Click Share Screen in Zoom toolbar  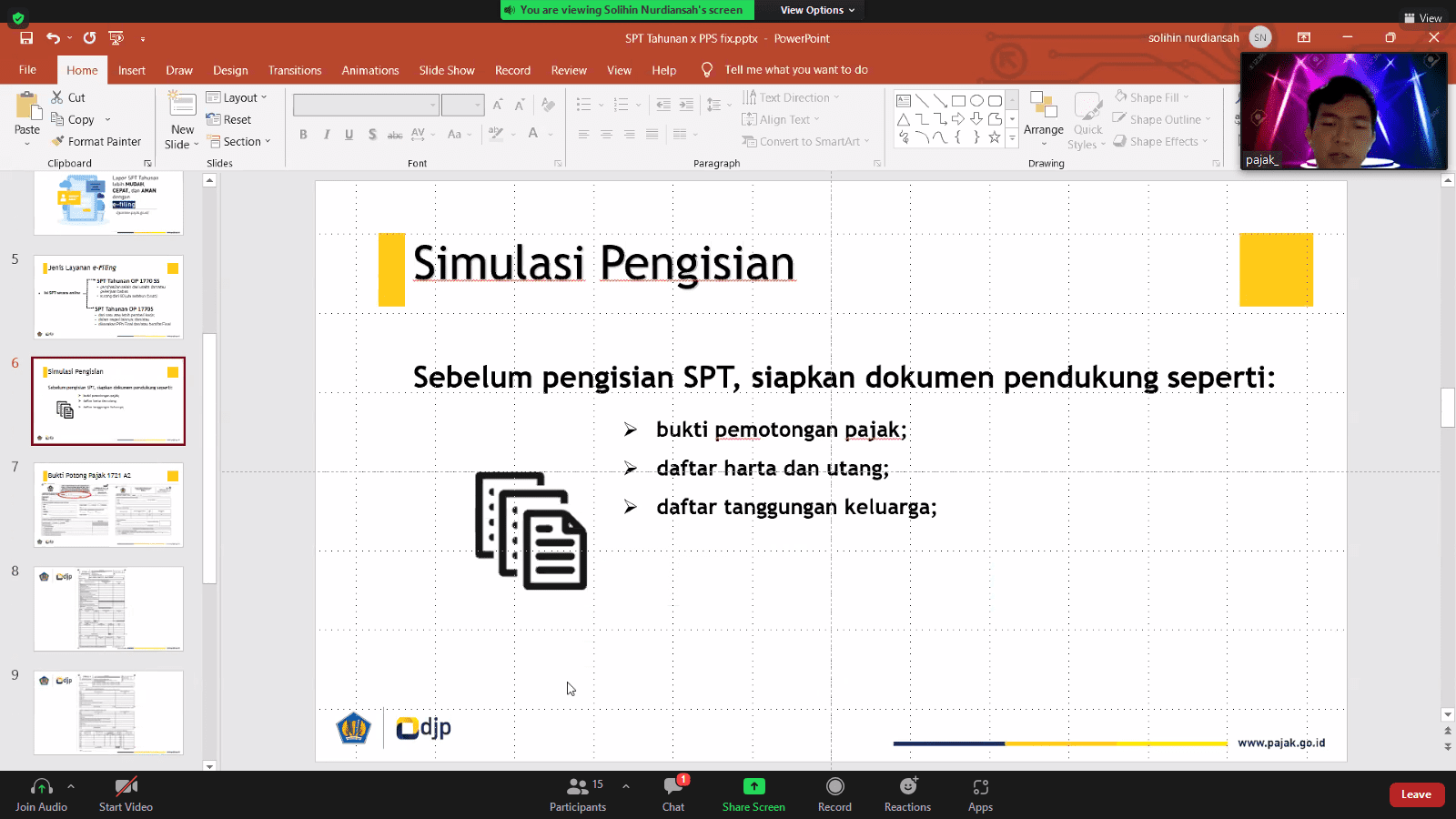pos(753,794)
